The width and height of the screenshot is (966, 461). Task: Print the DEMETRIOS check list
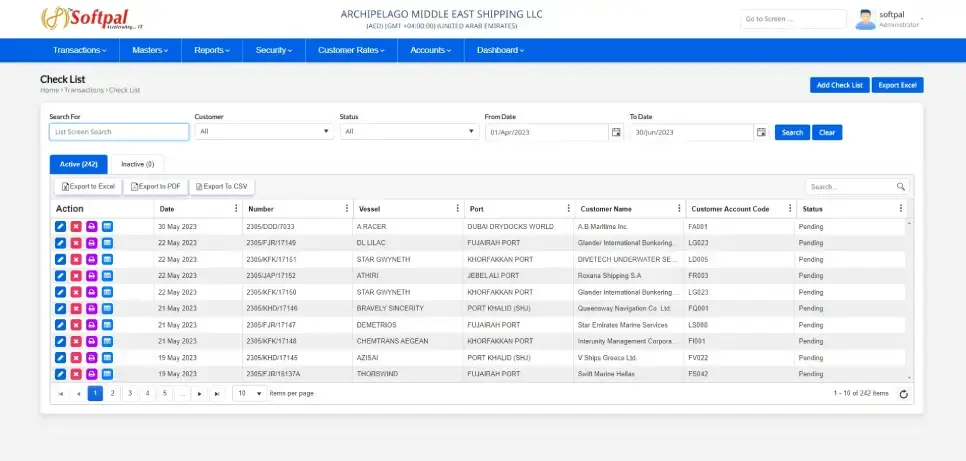pyautogui.click(x=92, y=325)
